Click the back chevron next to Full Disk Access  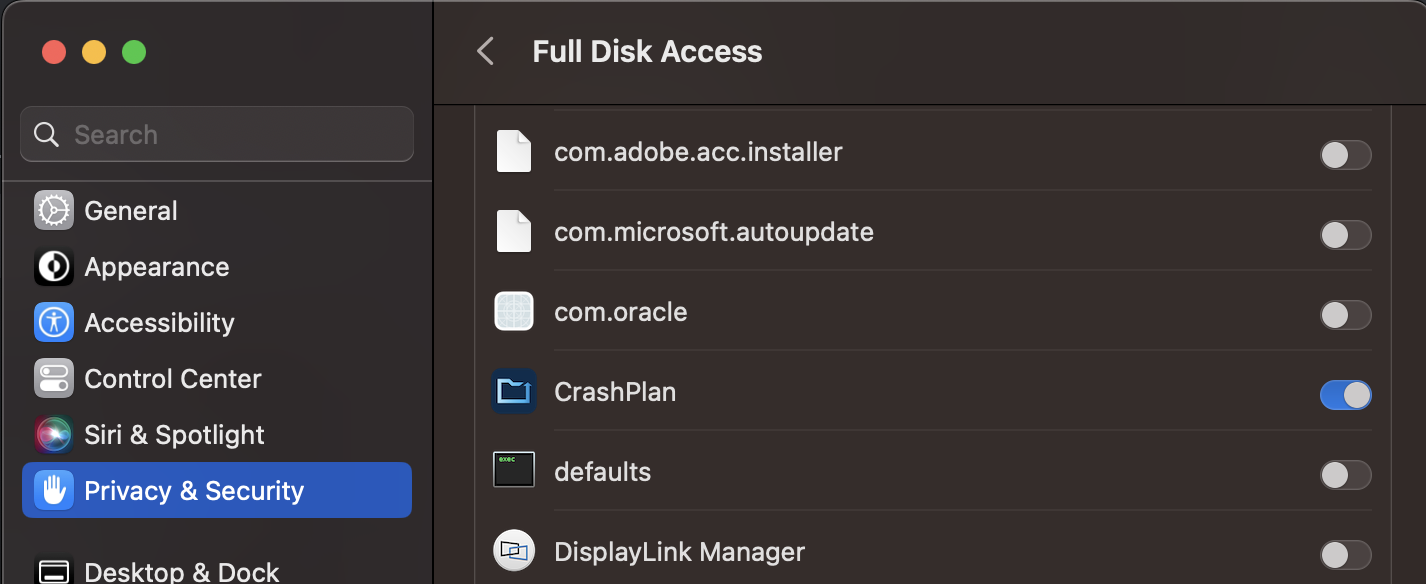pos(485,51)
